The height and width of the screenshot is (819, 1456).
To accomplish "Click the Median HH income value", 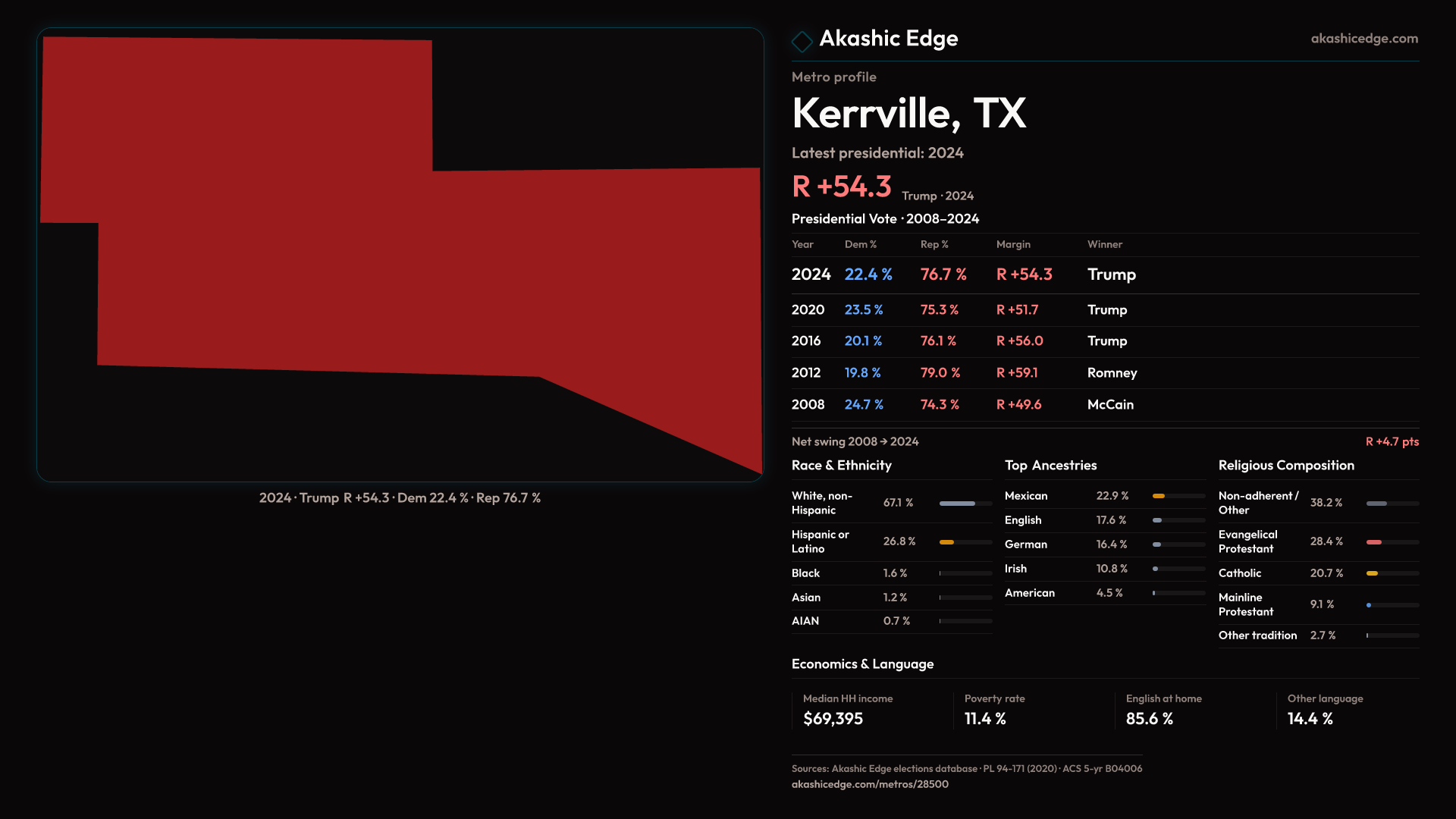I will (833, 719).
